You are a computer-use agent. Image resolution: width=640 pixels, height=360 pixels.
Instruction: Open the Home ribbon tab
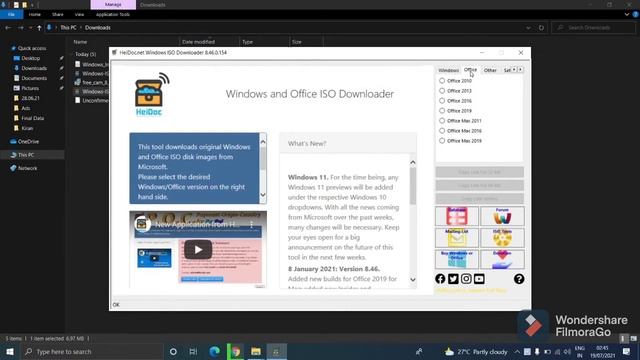coord(35,14)
